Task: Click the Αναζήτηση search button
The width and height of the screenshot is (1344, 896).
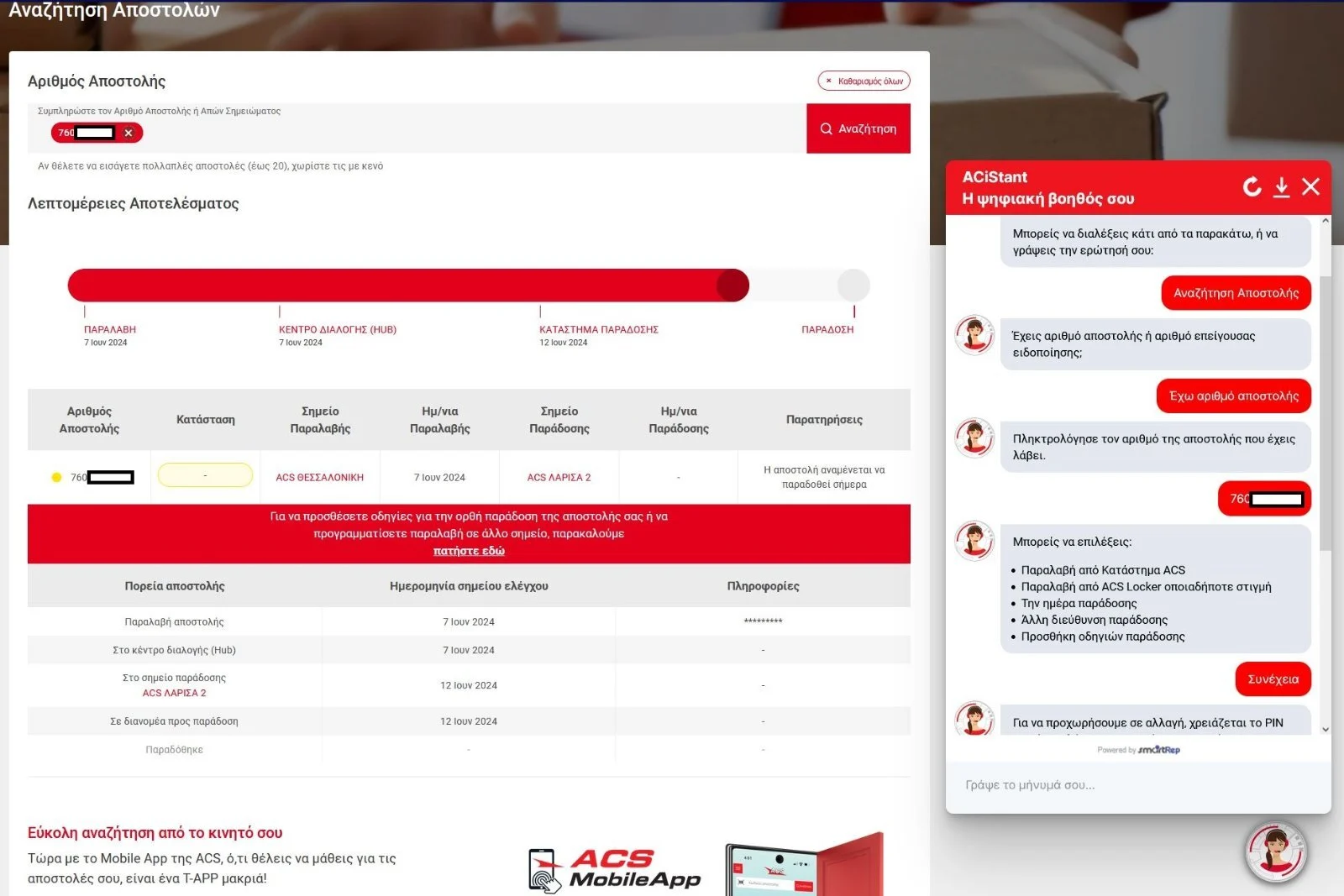Action: click(858, 128)
